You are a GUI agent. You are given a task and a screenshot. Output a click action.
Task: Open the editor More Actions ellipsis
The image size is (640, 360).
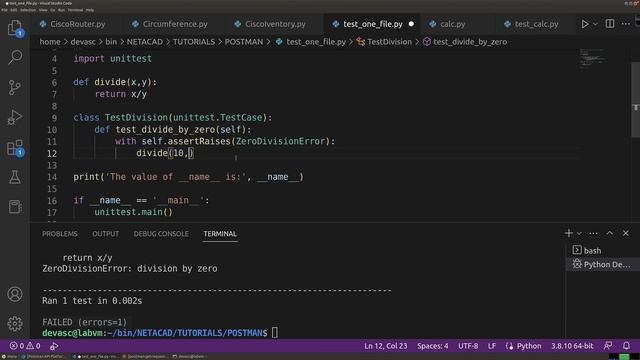pos(626,24)
